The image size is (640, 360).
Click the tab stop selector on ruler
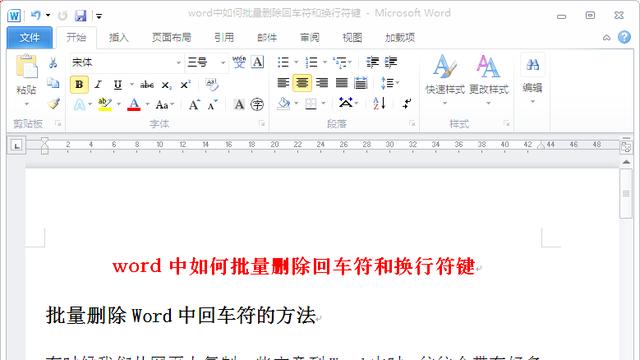(x=16, y=145)
